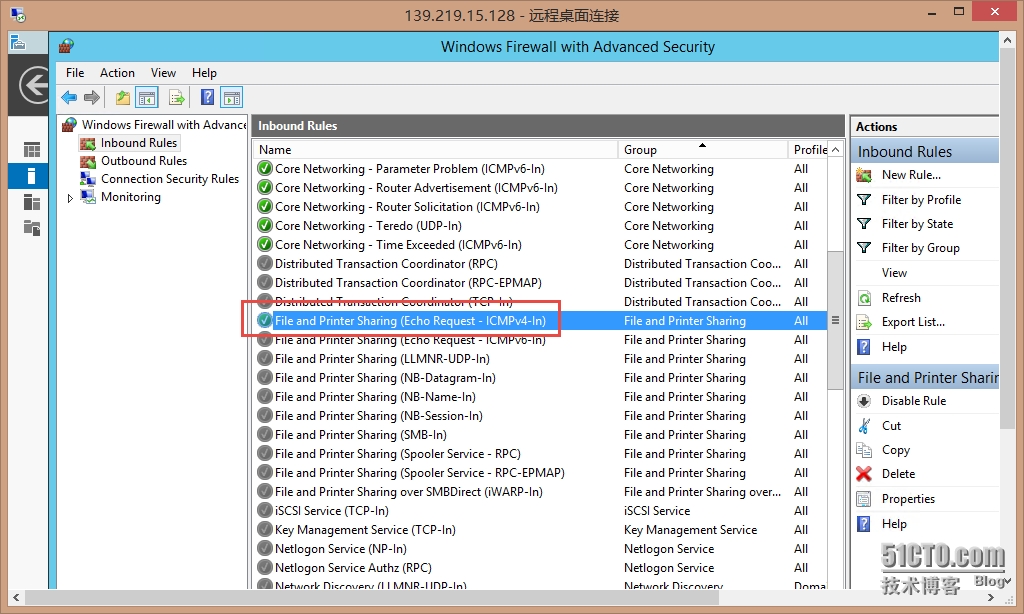This screenshot has width=1024, height=614.
Task: Click the large back circle arrow button
Action: 34,85
